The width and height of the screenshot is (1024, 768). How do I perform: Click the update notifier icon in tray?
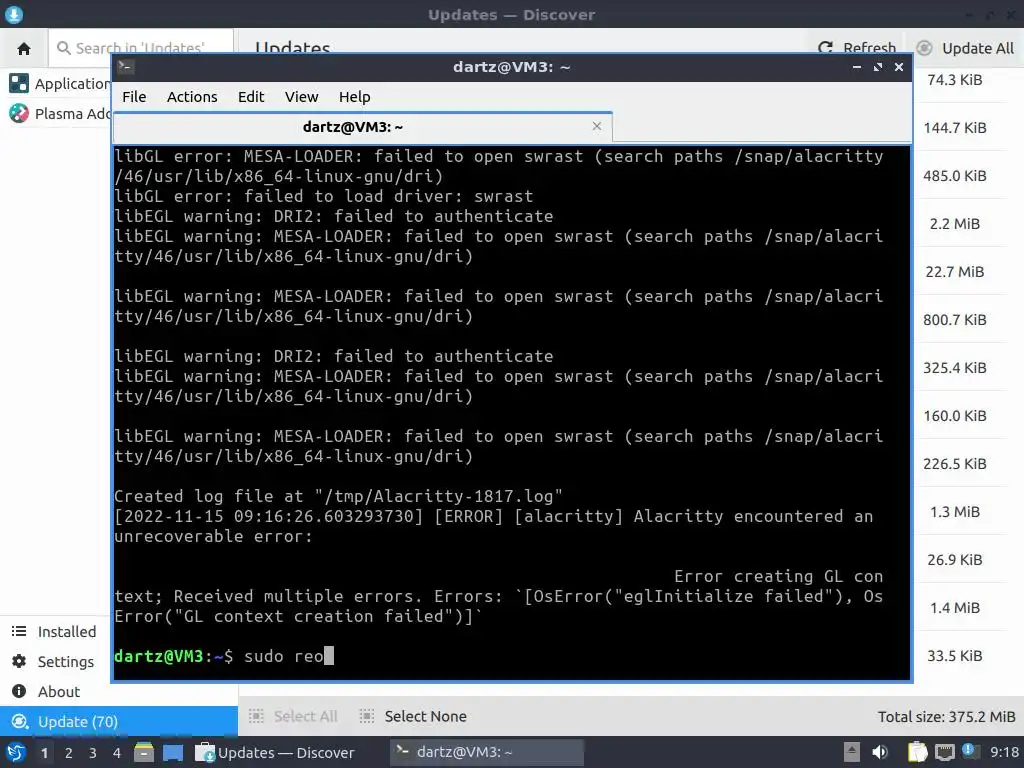tap(969, 751)
